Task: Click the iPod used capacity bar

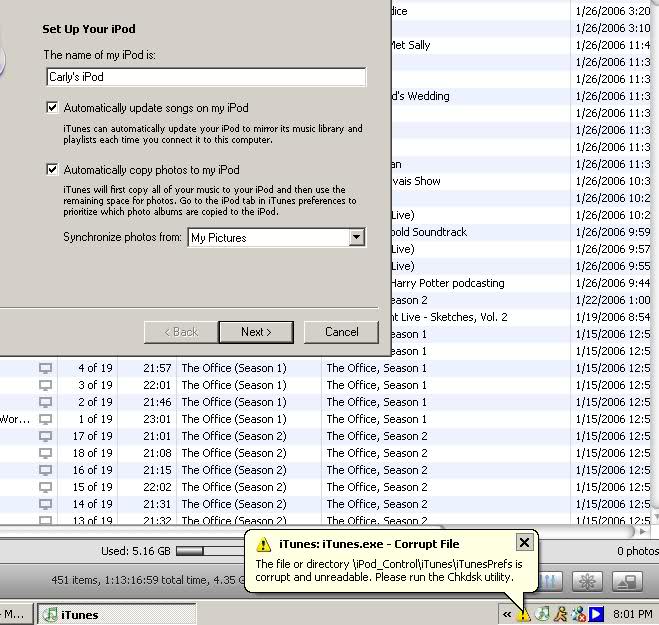Action: coord(209,551)
